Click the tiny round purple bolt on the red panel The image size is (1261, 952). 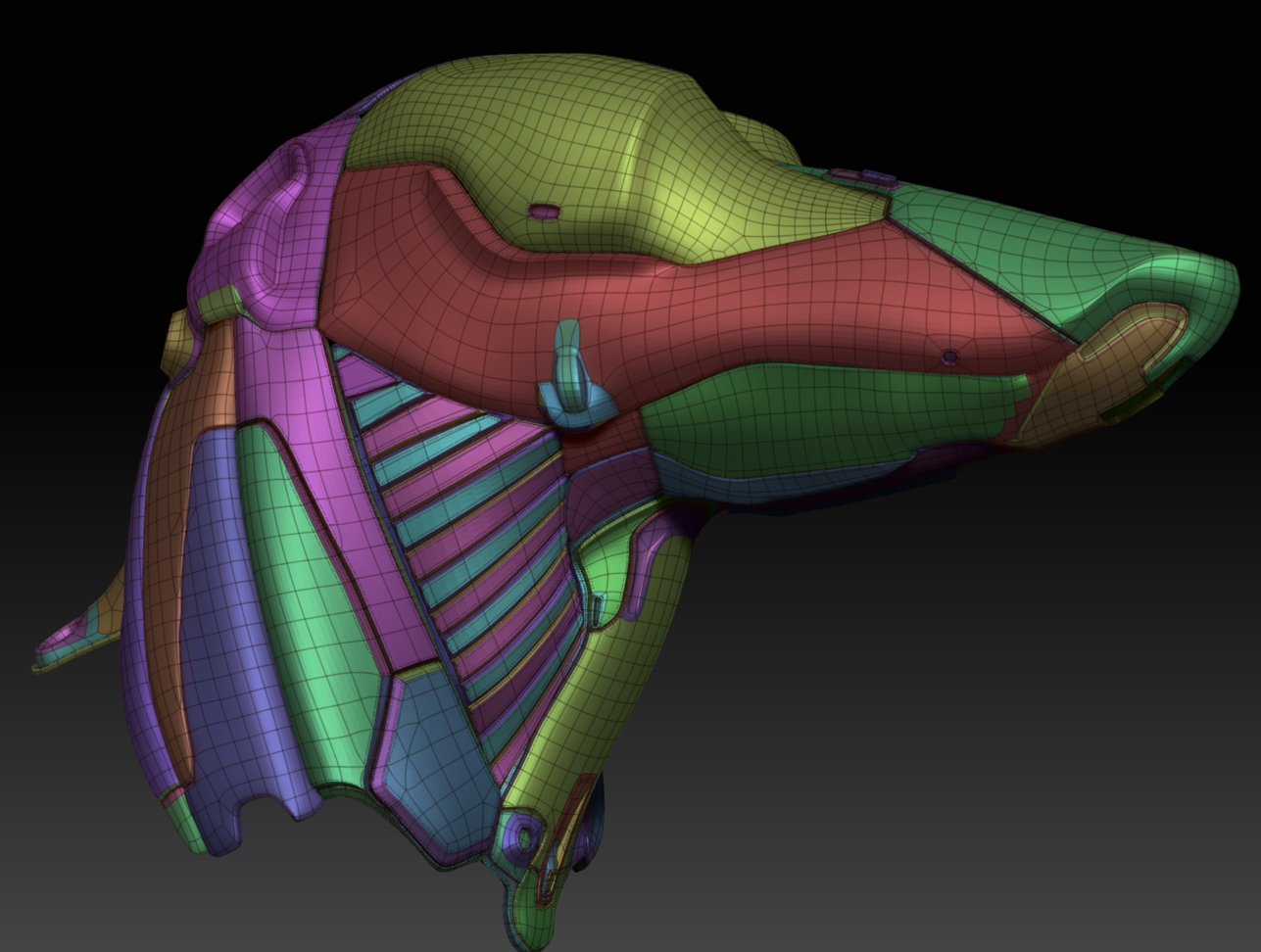[x=948, y=357]
